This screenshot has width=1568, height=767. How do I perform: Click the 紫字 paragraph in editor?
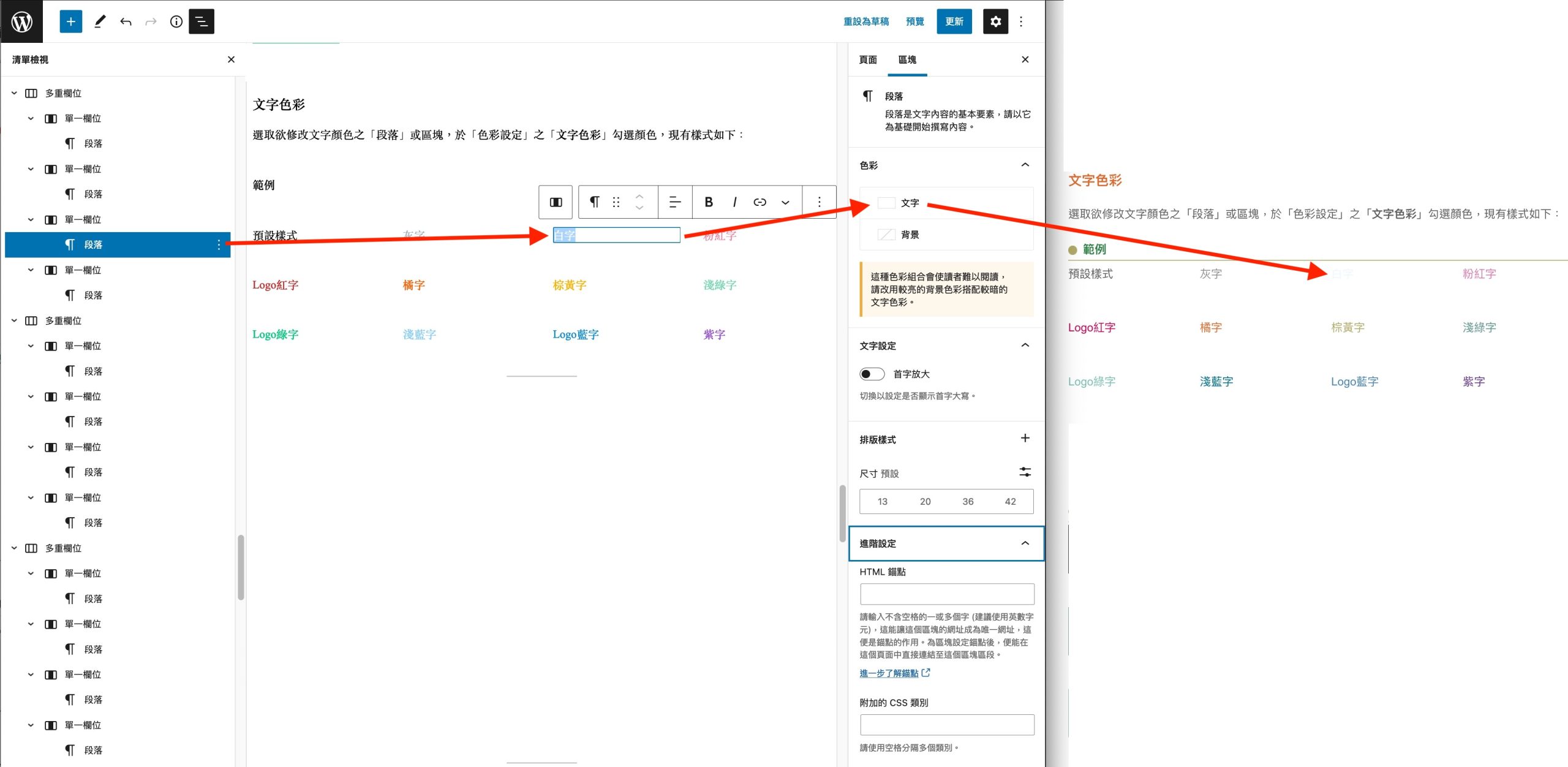pyautogui.click(x=714, y=334)
